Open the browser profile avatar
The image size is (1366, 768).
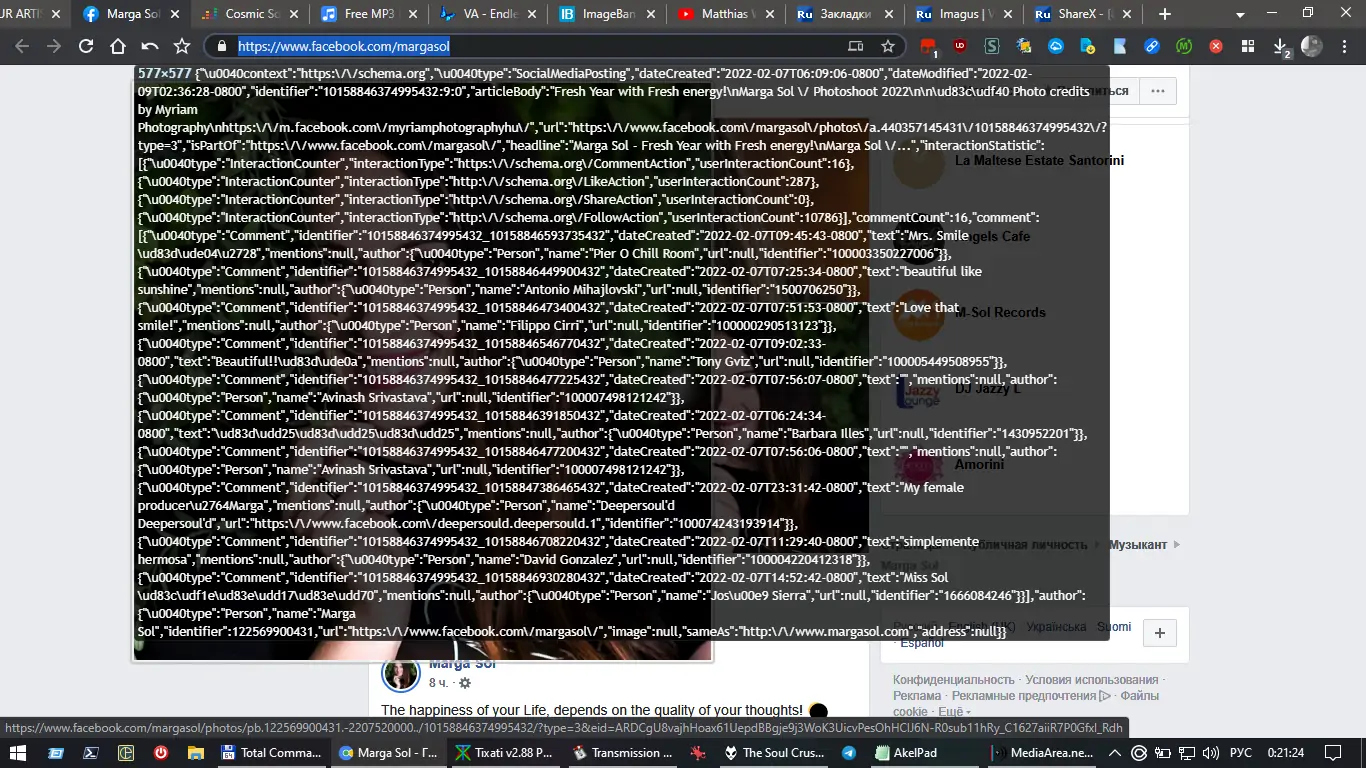pyautogui.click(x=1312, y=46)
